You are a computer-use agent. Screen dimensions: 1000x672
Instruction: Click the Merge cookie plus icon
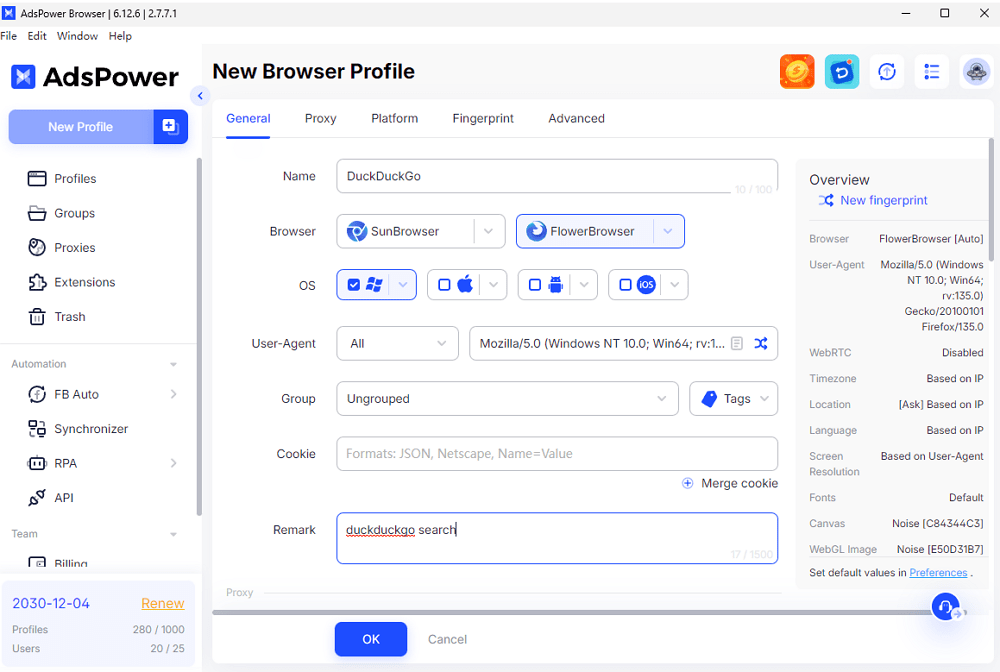688,483
